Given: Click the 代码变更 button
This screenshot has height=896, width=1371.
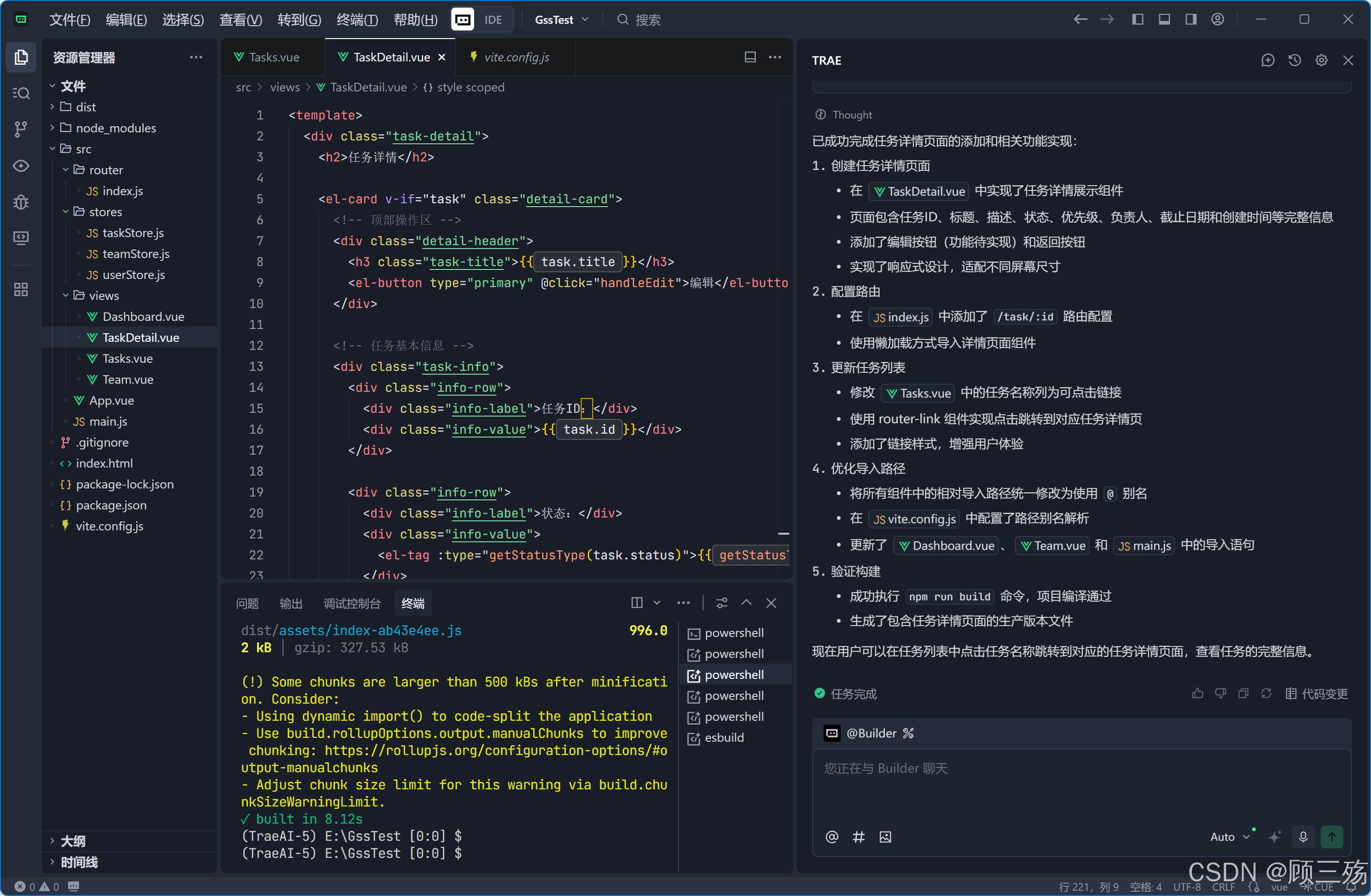Looking at the screenshot, I should click(x=1317, y=694).
